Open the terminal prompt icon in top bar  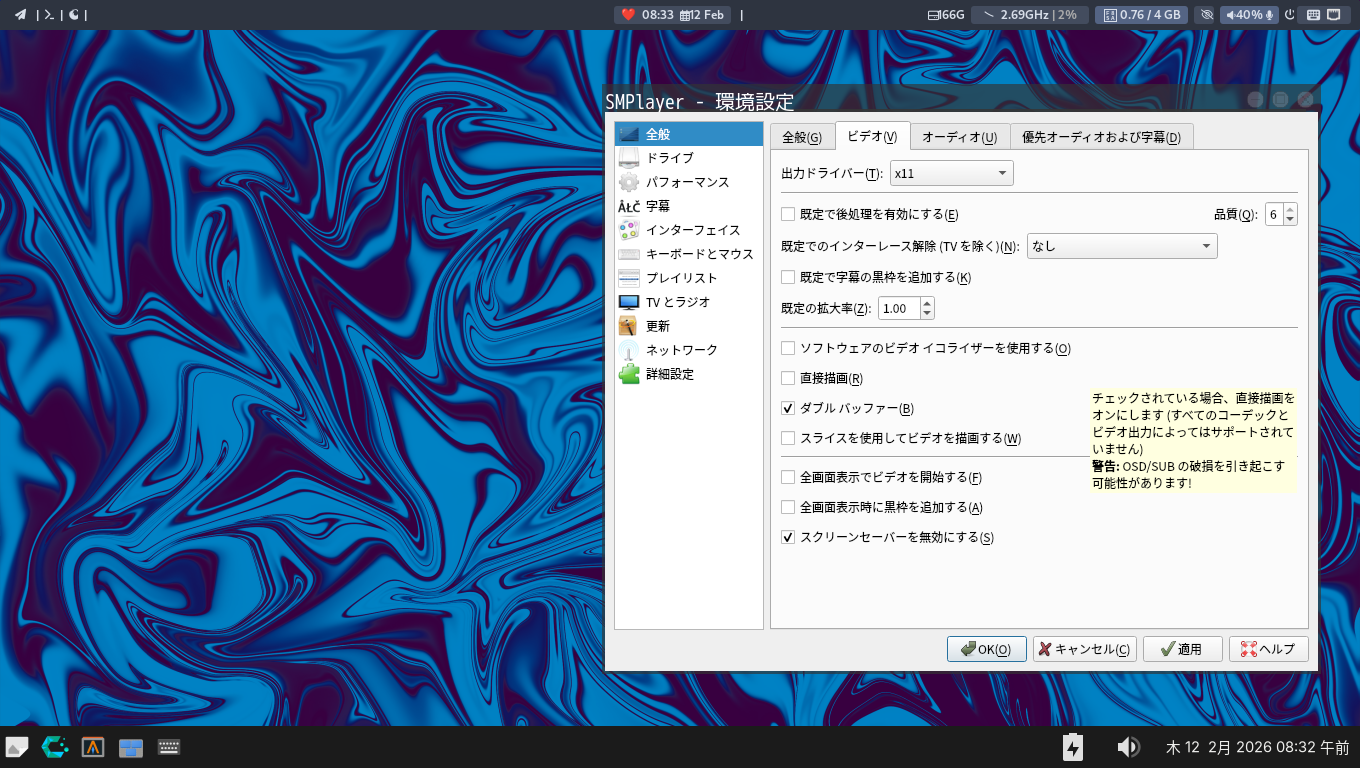point(48,14)
